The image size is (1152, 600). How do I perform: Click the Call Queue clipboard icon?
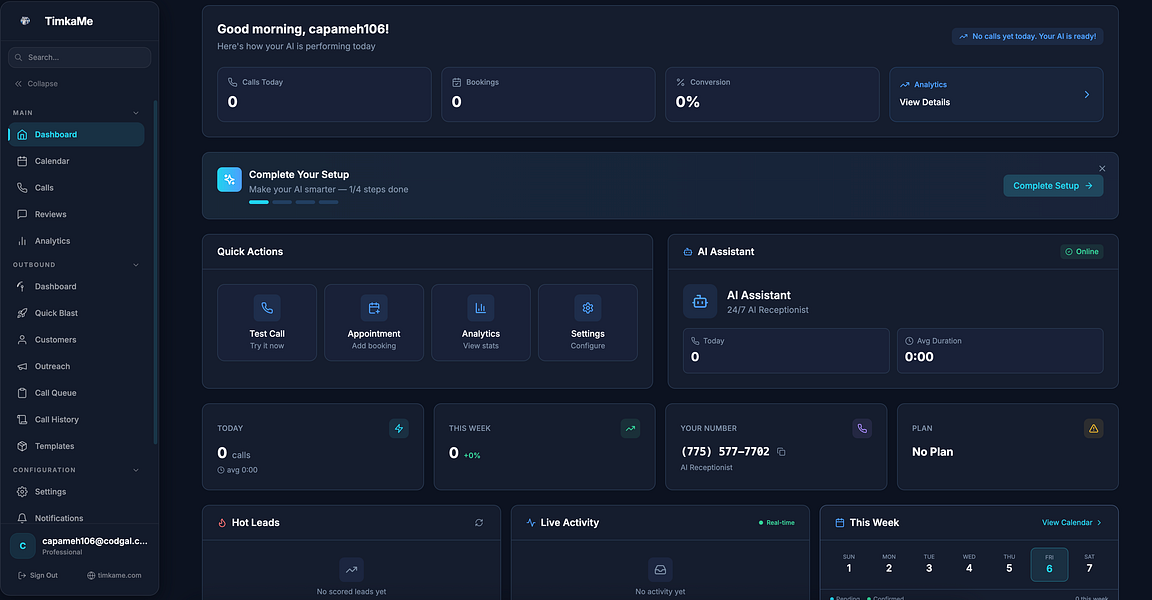pyautogui.click(x=22, y=393)
